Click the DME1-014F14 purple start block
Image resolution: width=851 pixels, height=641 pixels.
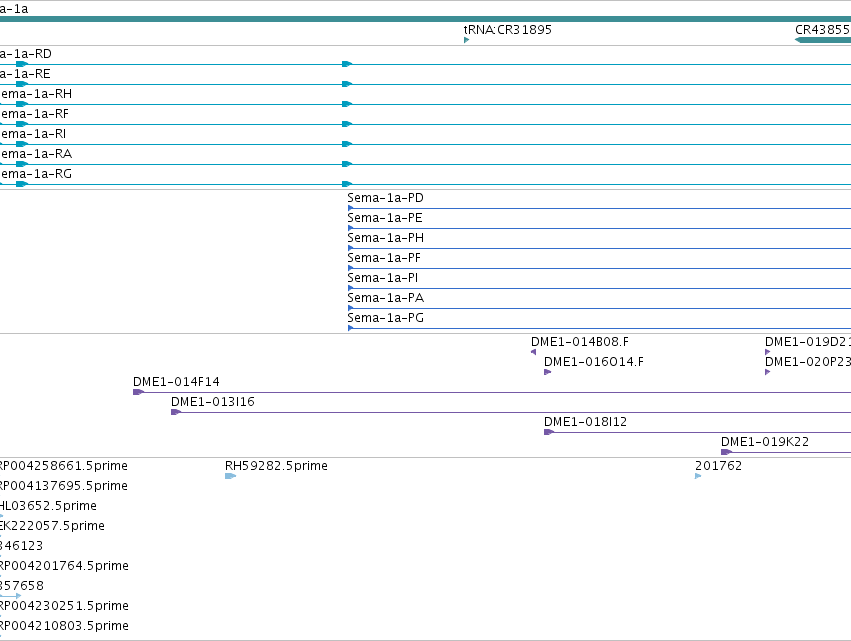[138, 392]
